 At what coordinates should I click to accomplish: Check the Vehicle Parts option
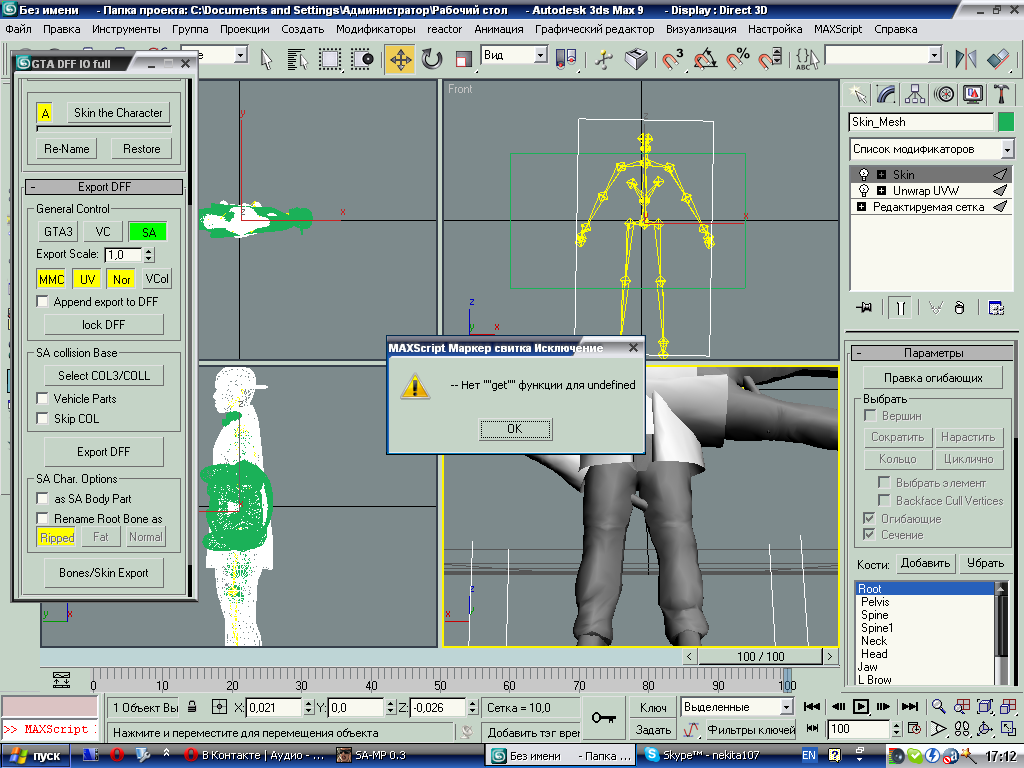[x=43, y=398]
